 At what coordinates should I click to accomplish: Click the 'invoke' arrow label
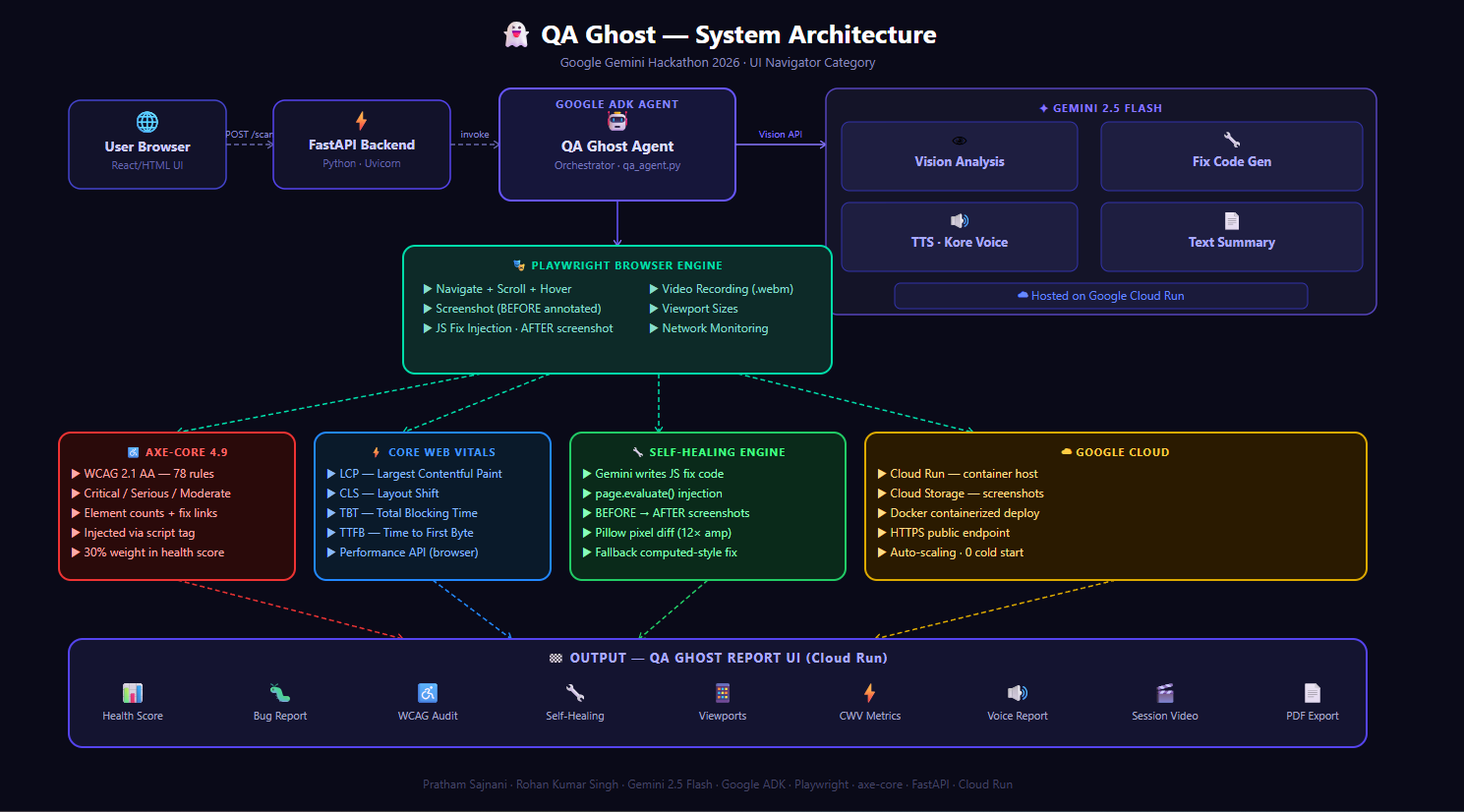[x=475, y=135]
